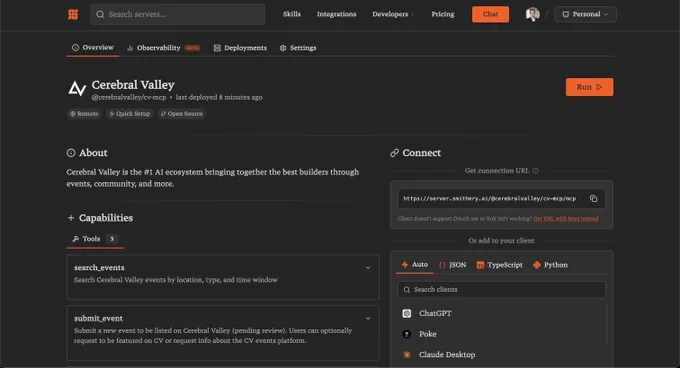Click the Connect link icon

pos(394,153)
